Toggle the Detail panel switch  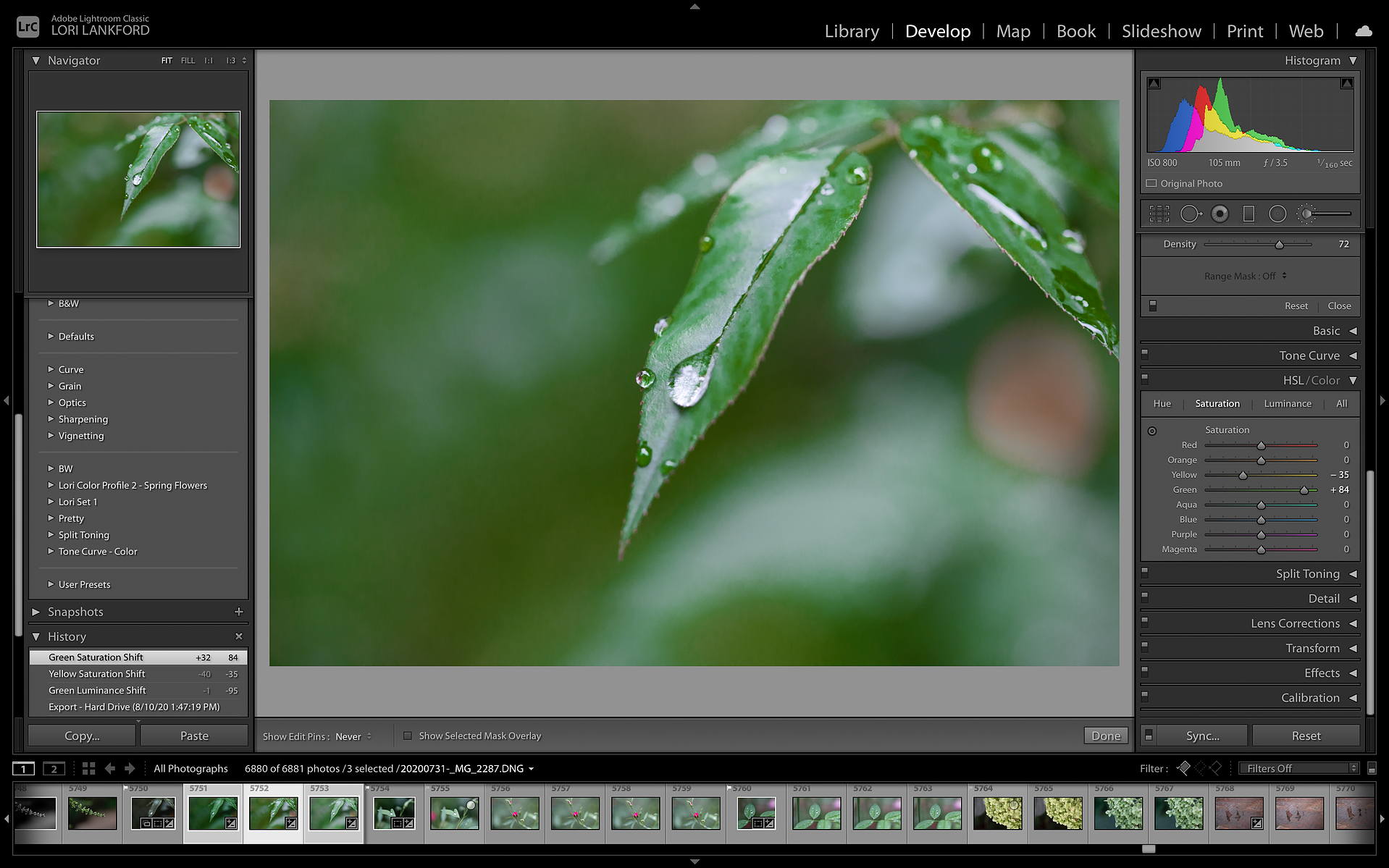[1145, 597]
